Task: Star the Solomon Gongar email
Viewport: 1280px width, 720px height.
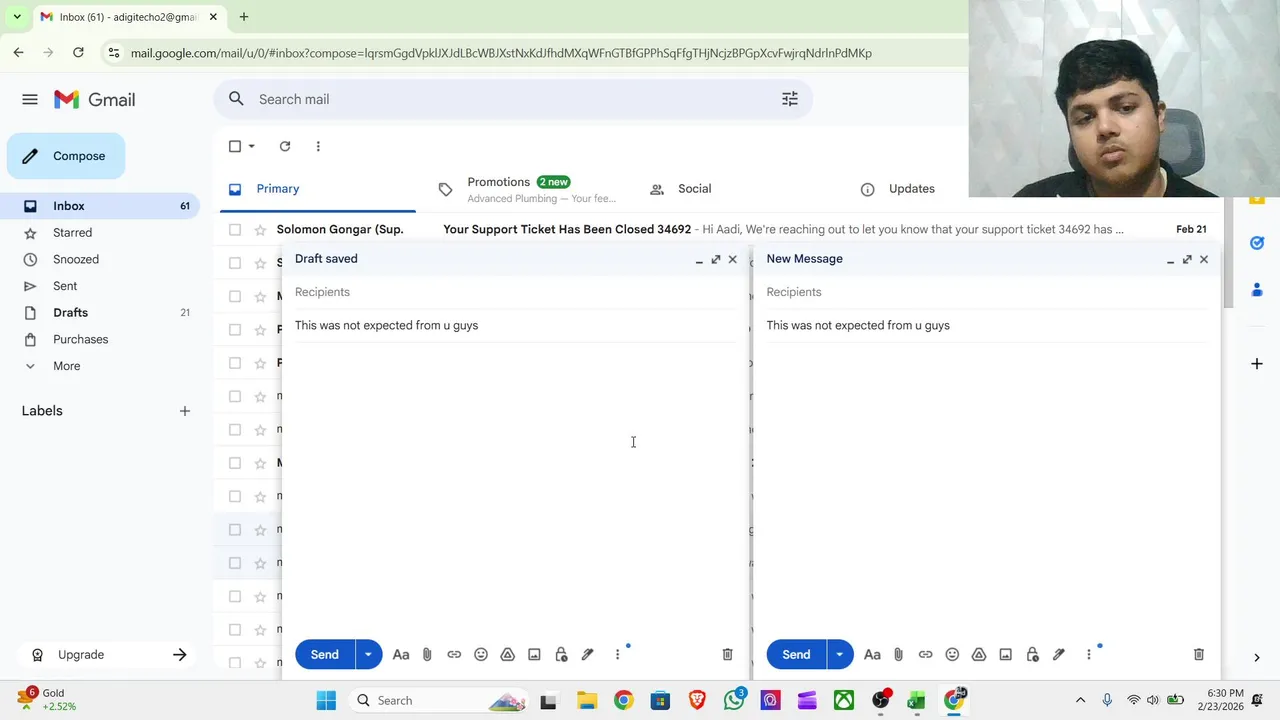Action: click(x=260, y=229)
